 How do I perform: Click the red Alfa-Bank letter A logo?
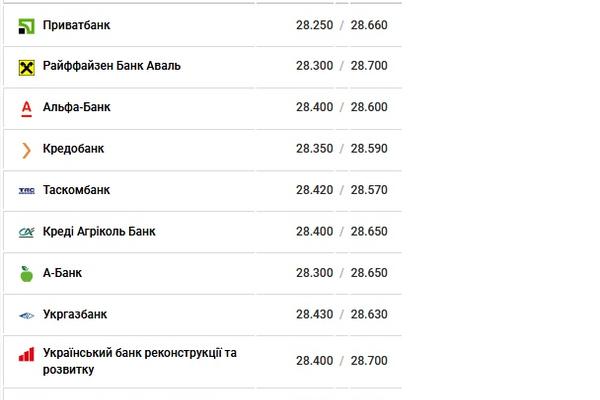tap(26, 109)
